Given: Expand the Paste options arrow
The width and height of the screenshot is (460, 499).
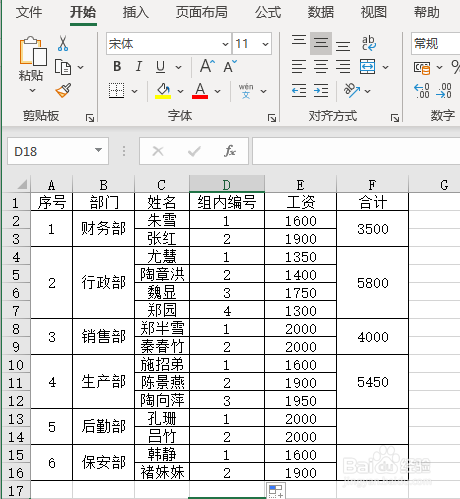Looking at the screenshot, I should tap(32, 90).
